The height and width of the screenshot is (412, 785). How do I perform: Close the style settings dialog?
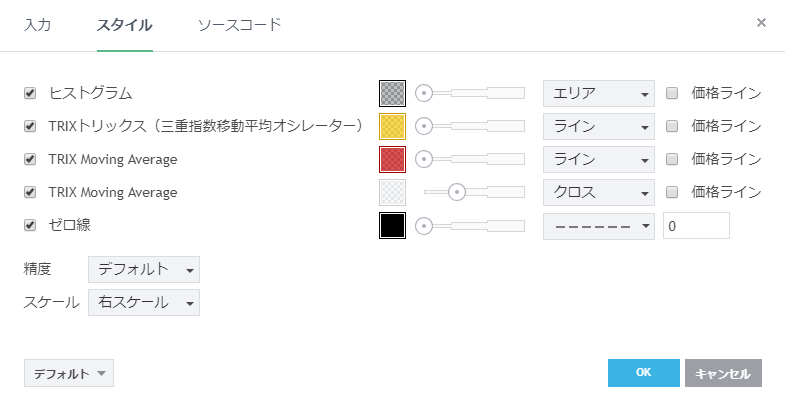761,22
